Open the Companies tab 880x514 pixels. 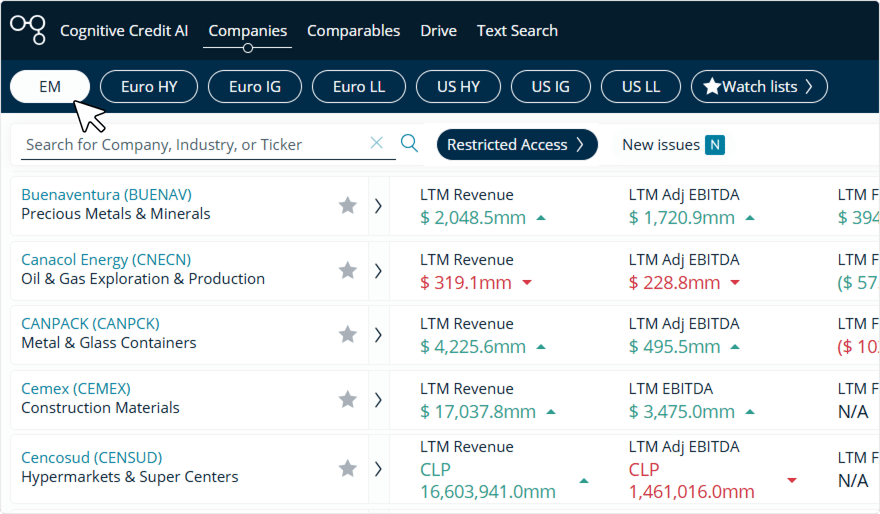[248, 31]
